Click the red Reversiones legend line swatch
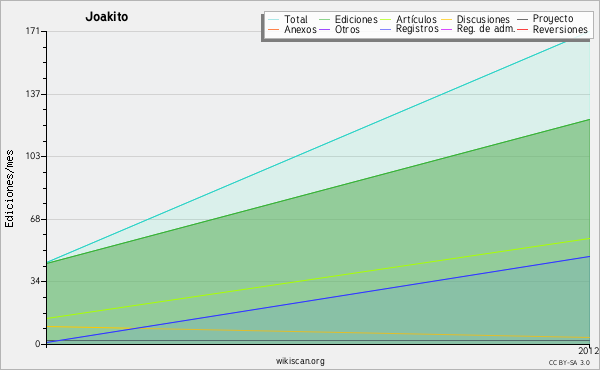 pyautogui.click(x=522, y=29)
